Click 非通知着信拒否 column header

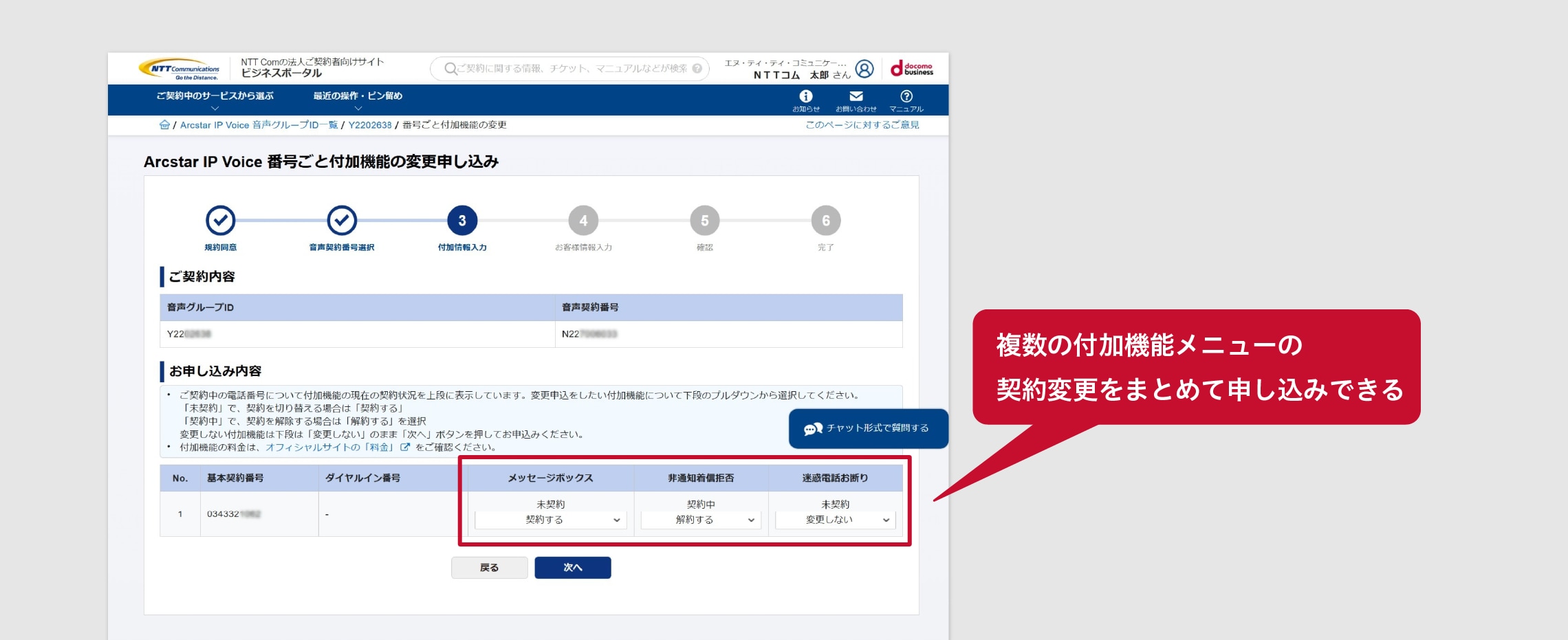(701, 478)
